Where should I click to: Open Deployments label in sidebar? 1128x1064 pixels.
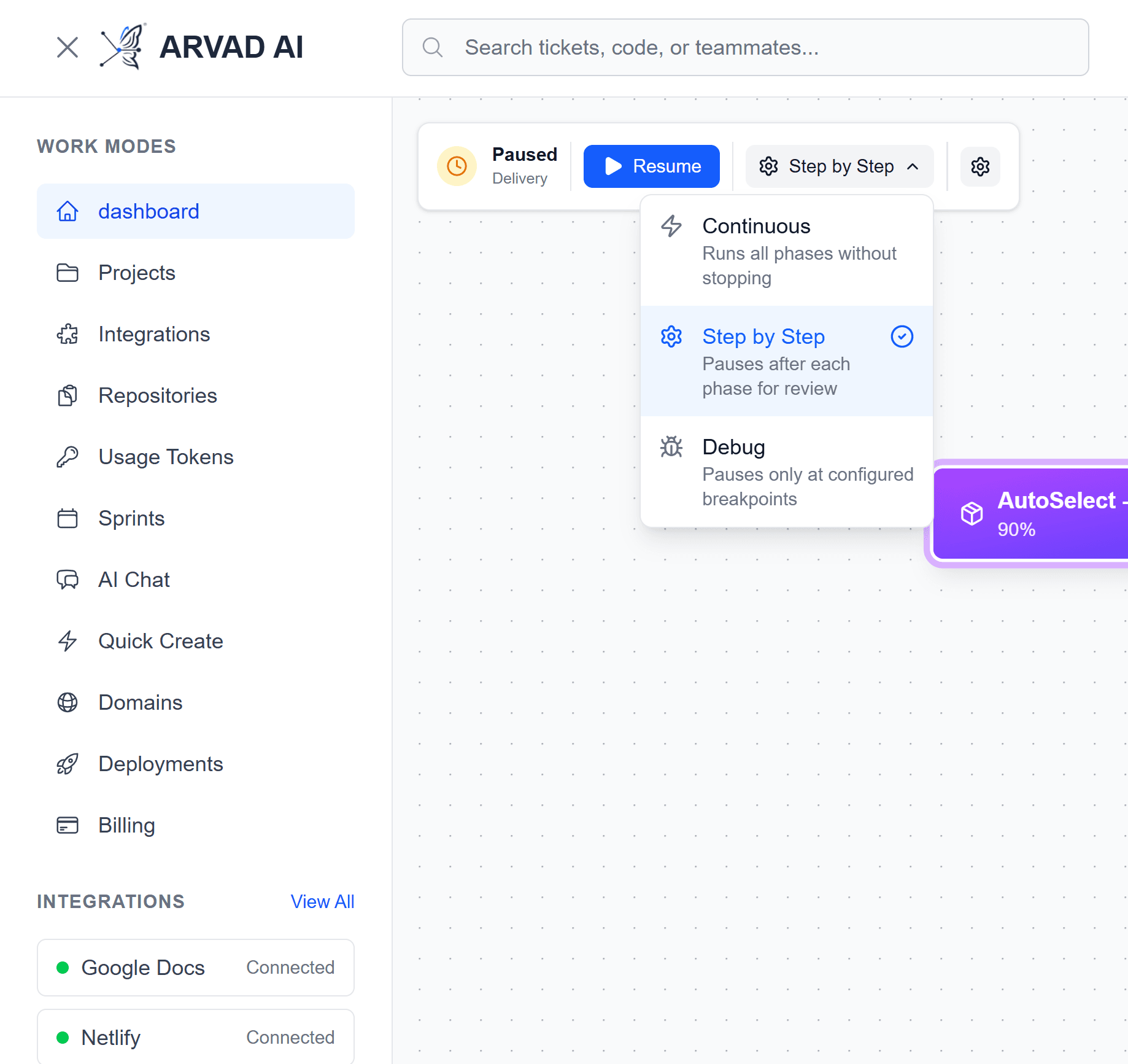[x=161, y=764]
